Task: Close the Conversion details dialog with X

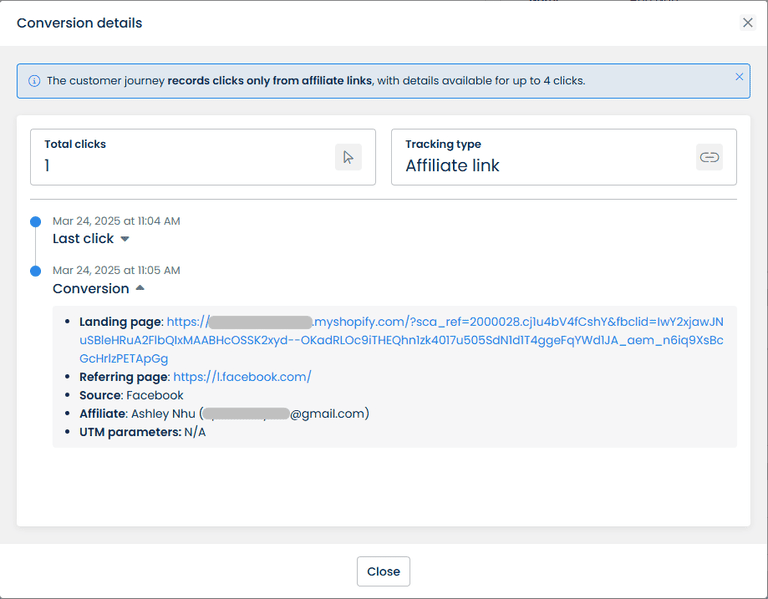Action: tap(747, 23)
